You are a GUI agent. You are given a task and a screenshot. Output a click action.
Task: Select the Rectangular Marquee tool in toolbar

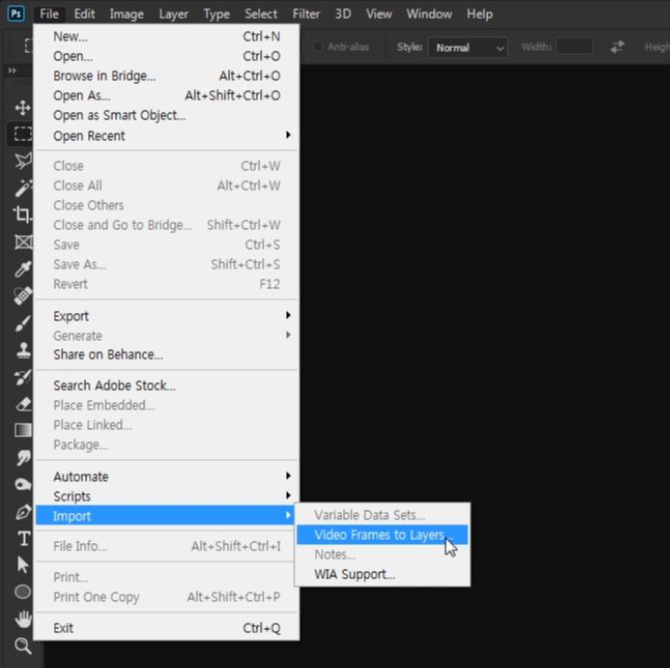point(23,134)
